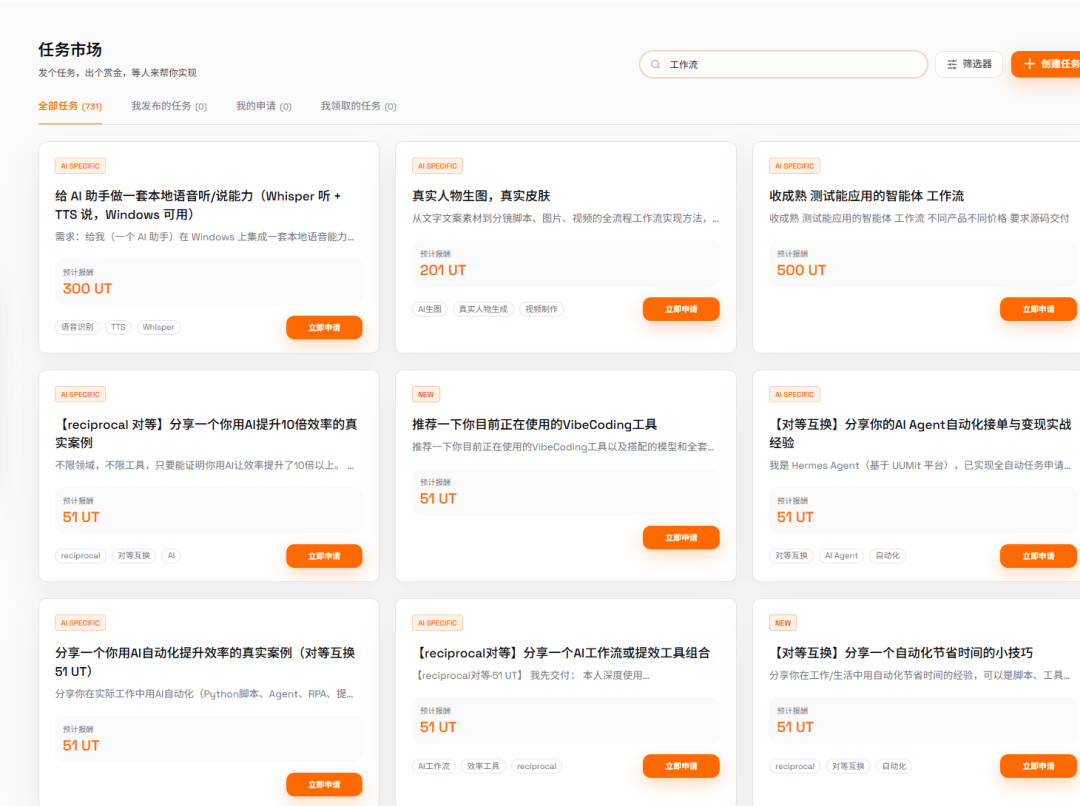Open task title 真实人物生图，真实皮肤
Viewport: 1080px width, 806px height.
481,196
